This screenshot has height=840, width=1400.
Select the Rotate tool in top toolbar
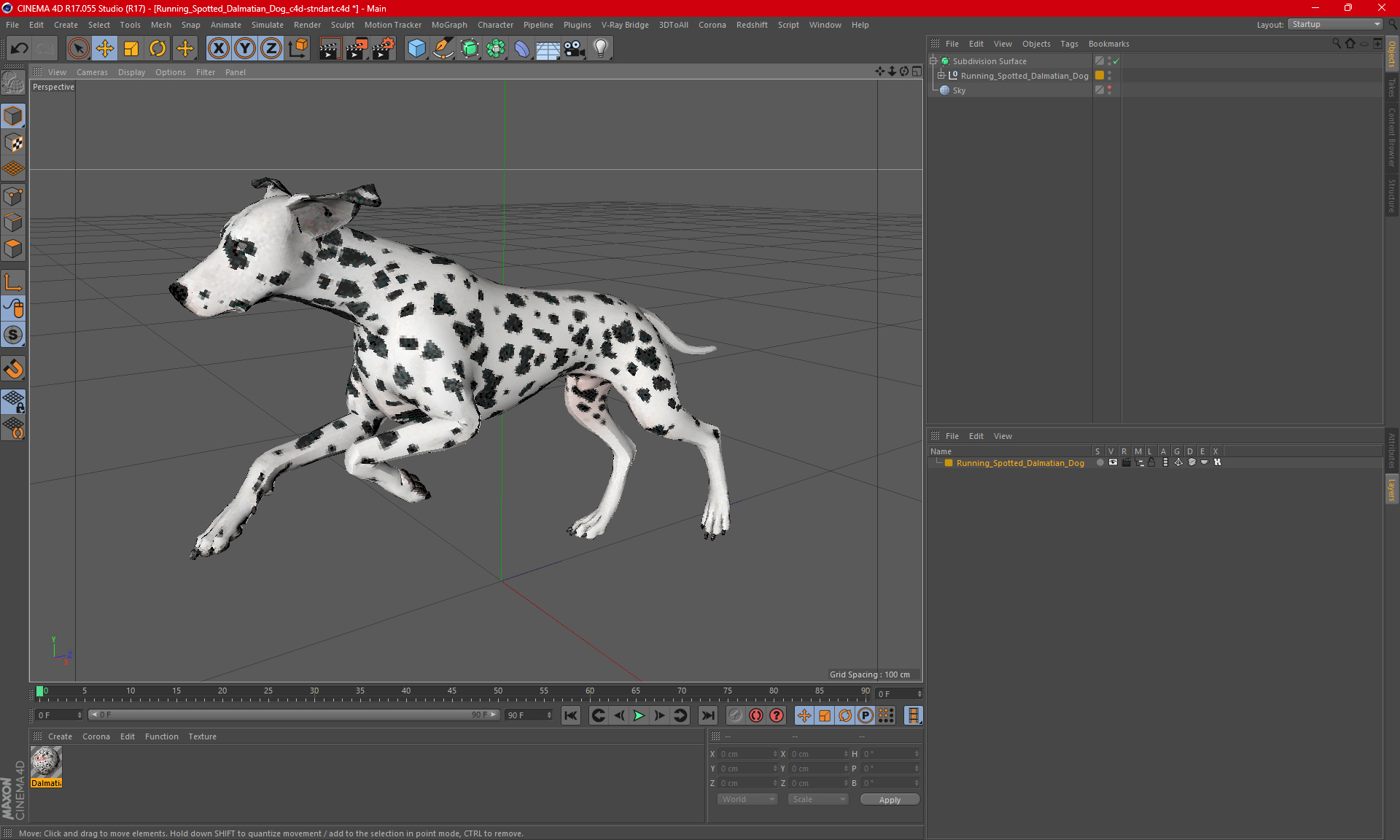tap(157, 49)
